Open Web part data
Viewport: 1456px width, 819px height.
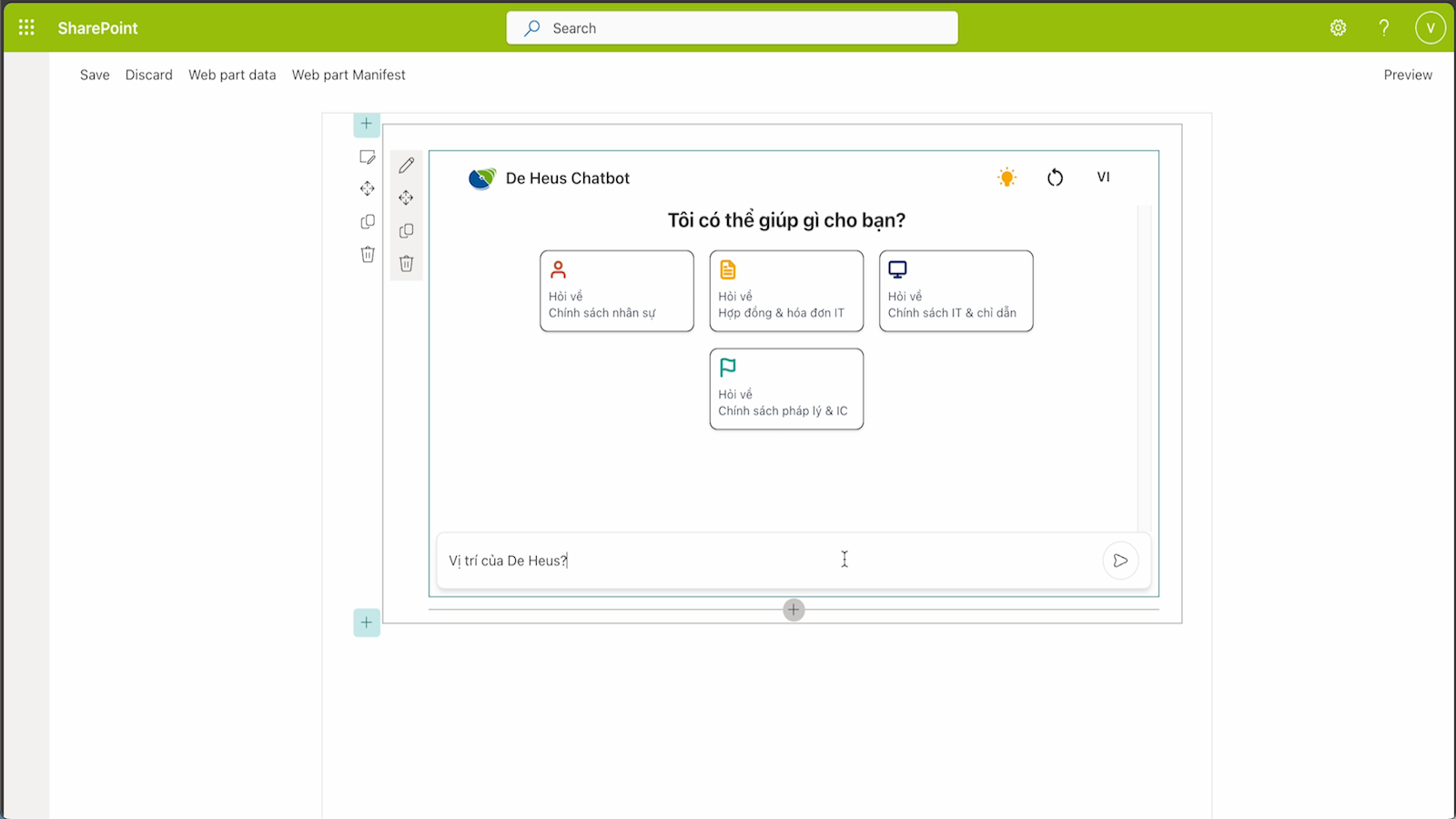(x=232, y=75)
